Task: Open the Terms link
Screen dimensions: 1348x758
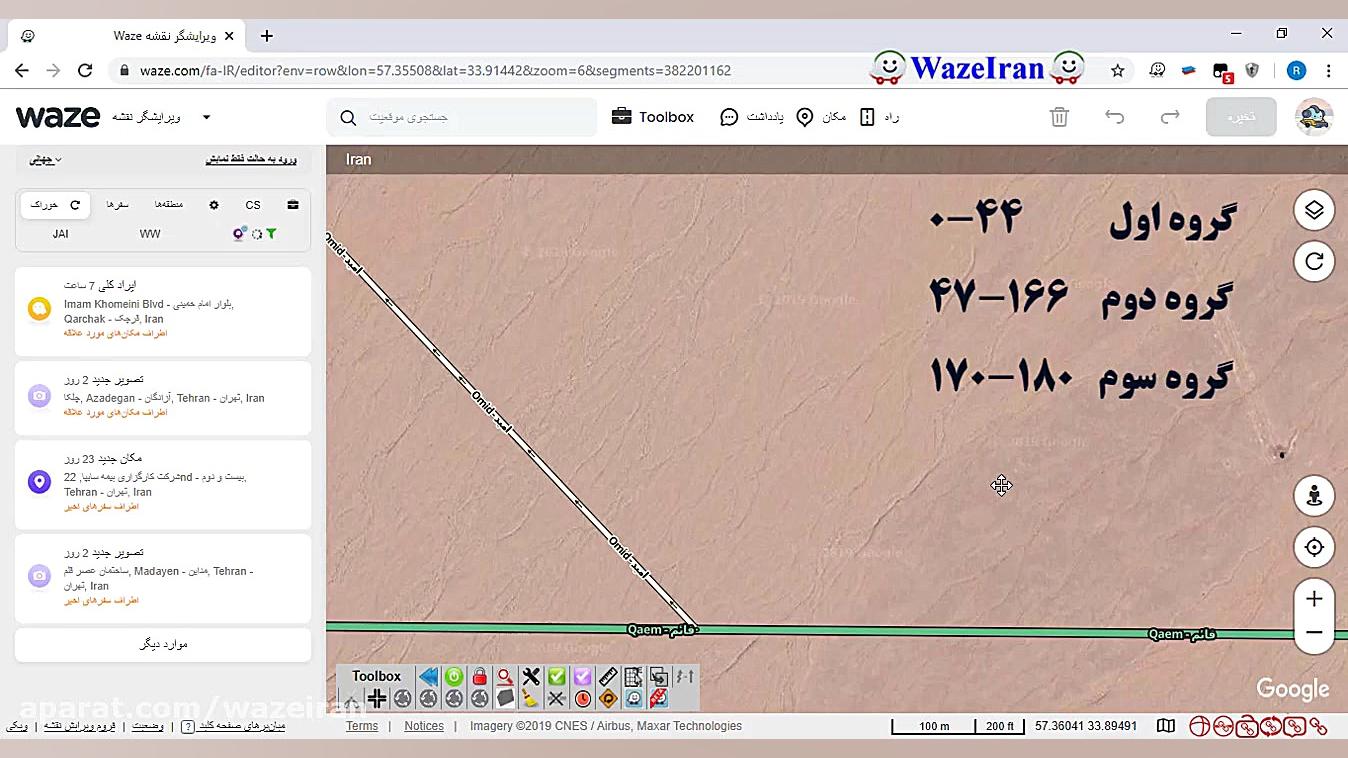Action: pos(362,726)
